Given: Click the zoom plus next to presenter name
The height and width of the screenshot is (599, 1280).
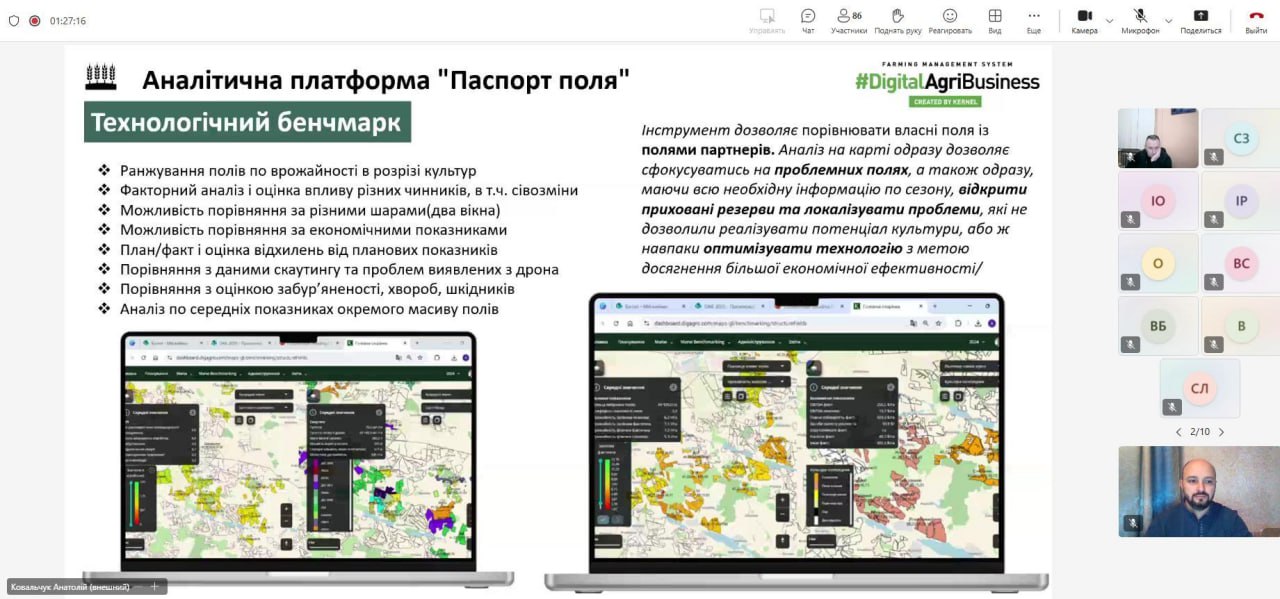Looking at the screenshot, I should pyautogui.click(x=154, y=587).
